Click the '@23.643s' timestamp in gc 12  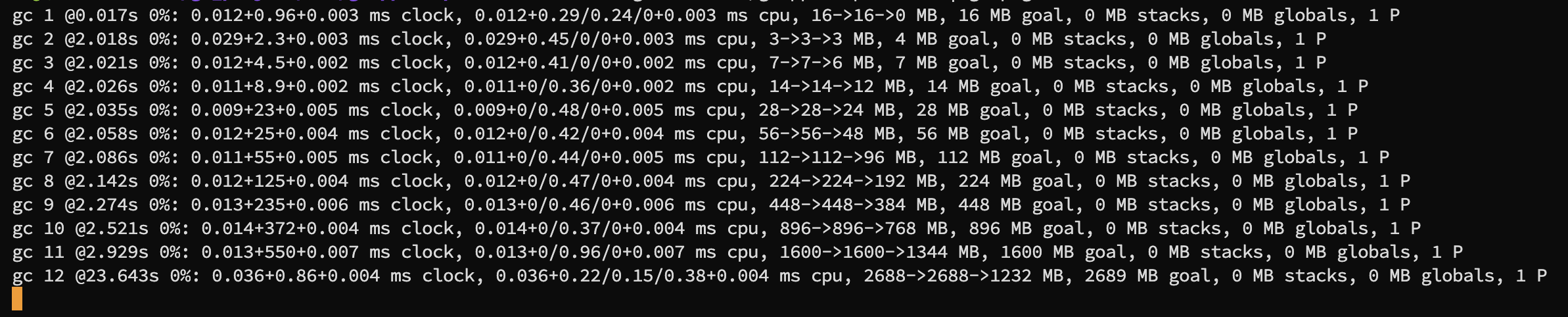coord(117,276)
